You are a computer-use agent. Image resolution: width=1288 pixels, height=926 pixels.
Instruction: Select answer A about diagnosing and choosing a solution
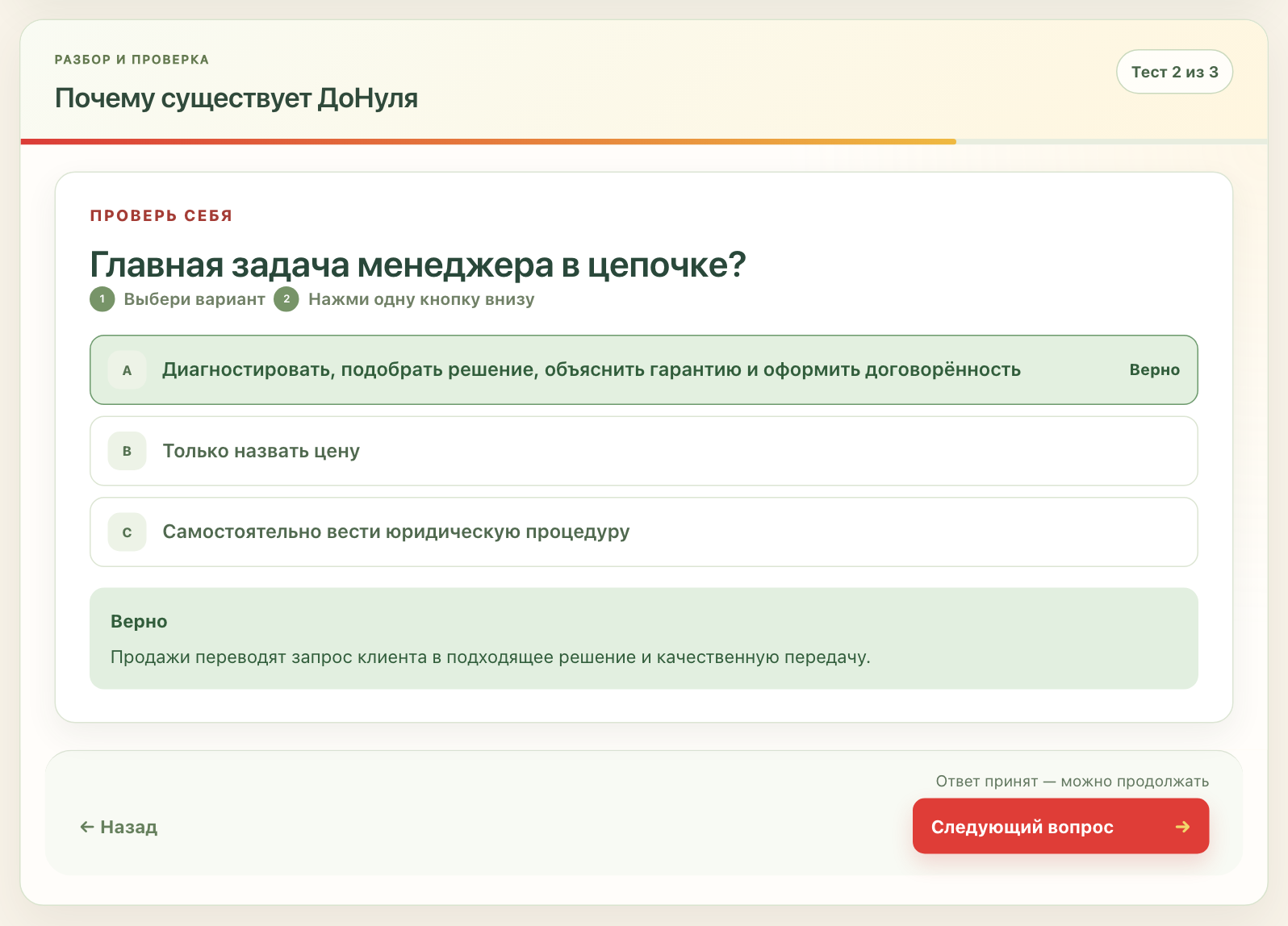[x=643, y=369]
